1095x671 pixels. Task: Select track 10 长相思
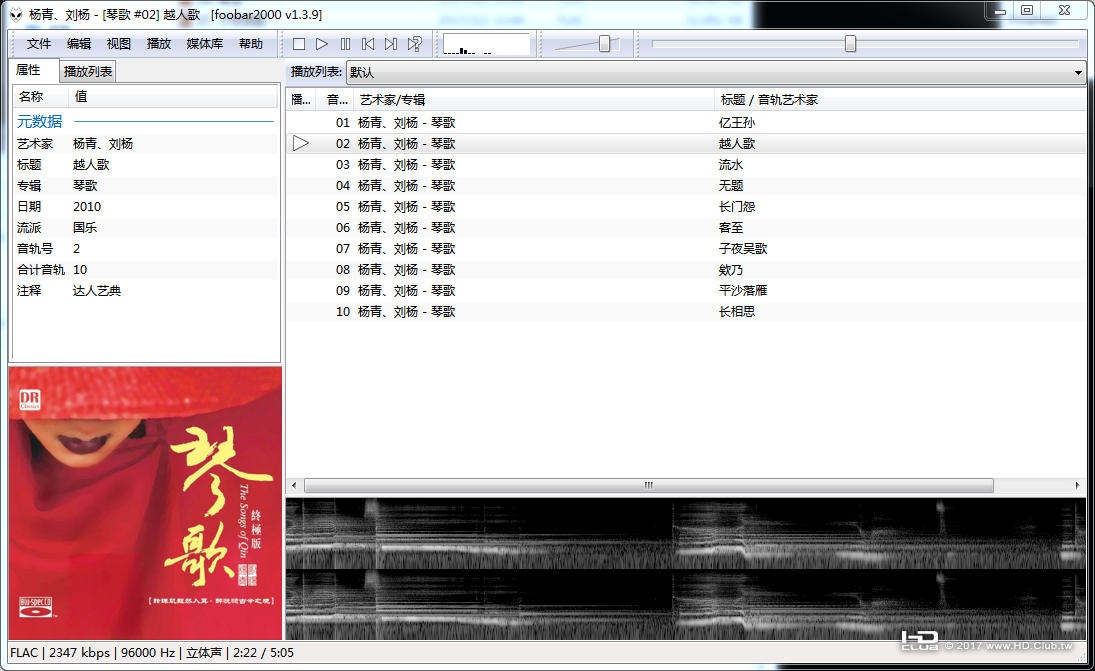coord(686,311)
